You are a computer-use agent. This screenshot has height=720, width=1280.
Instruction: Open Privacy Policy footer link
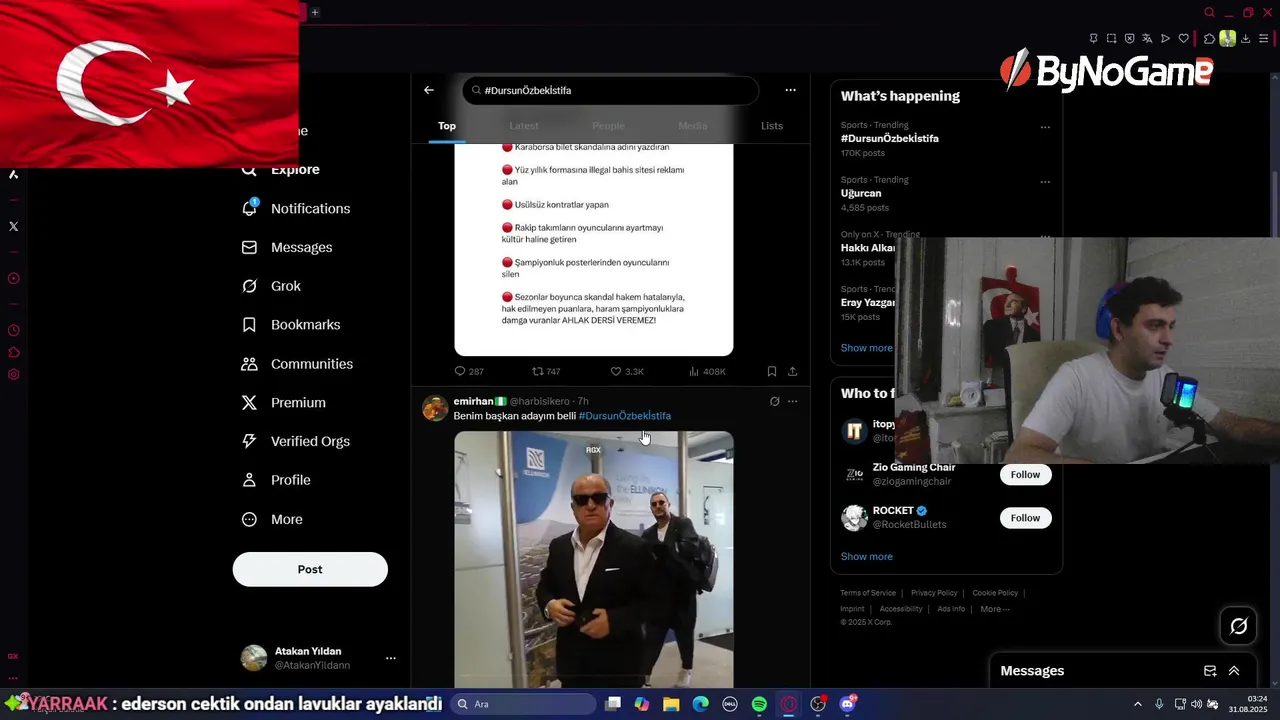pos(934,593)
